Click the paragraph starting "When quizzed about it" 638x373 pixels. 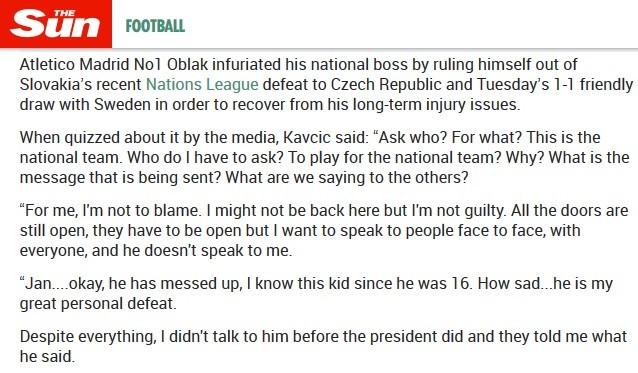[x=324, y=157]
